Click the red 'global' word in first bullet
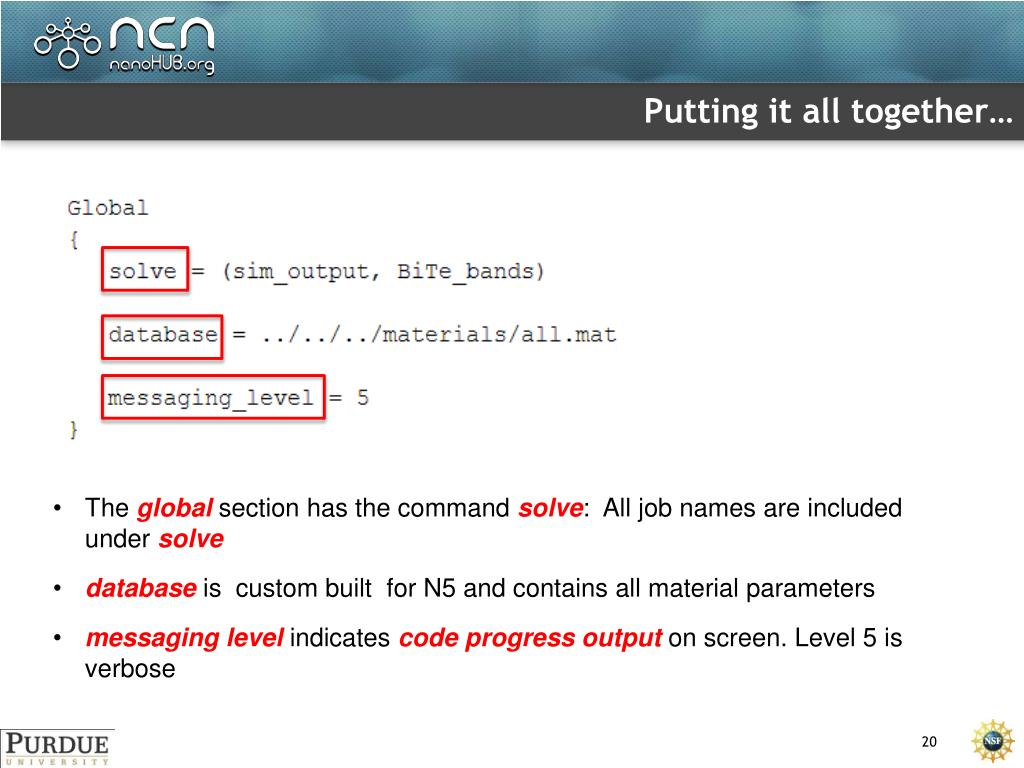 coord(174,507)
